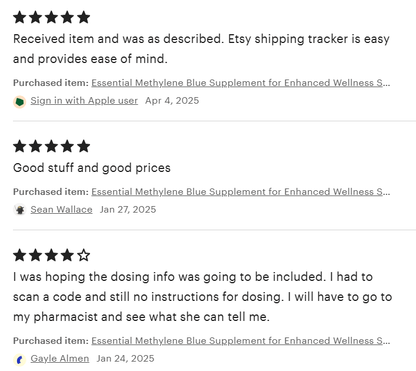The image size is (416, 371).
Task: Open purchased item link in Gayle Almen's review
Action: (x=241, y=341)
